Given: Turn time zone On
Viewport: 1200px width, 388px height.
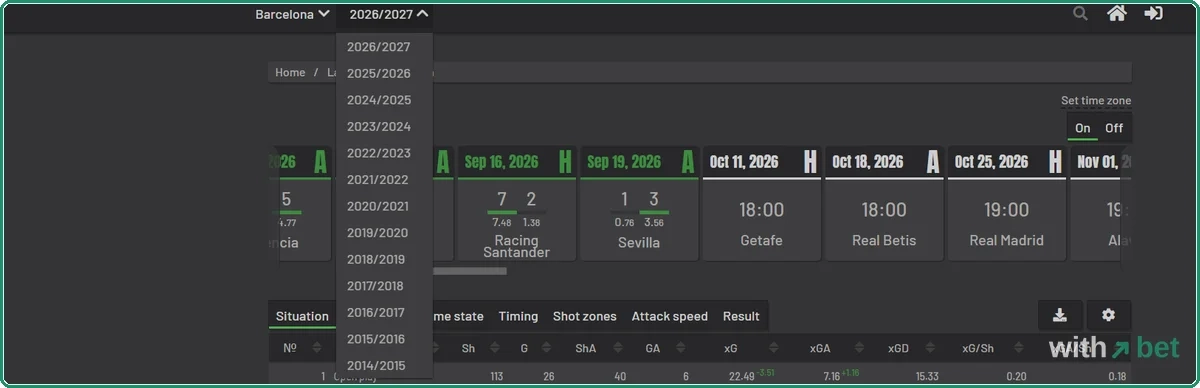Looking at the screenshot, I should click(x=1083, y=128).
